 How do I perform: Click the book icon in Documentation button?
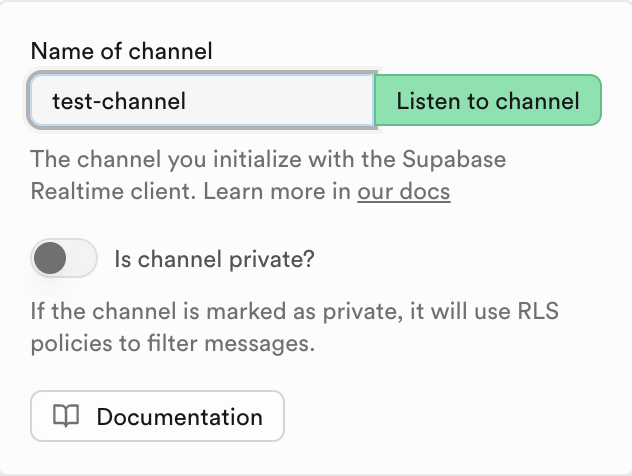(x=66, y=417)
